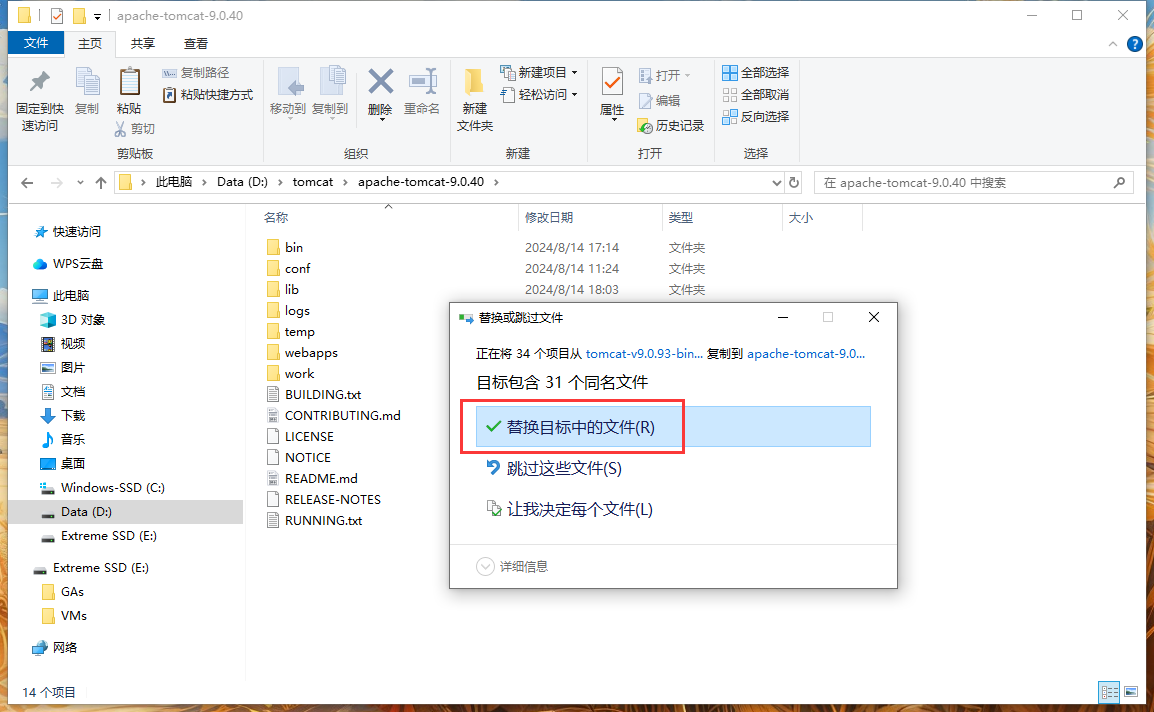Click Select all (全部选择)
Image resolution: width=1154 pixels, height=712 pixels.
pyautogui.click(x=756, y=72)
